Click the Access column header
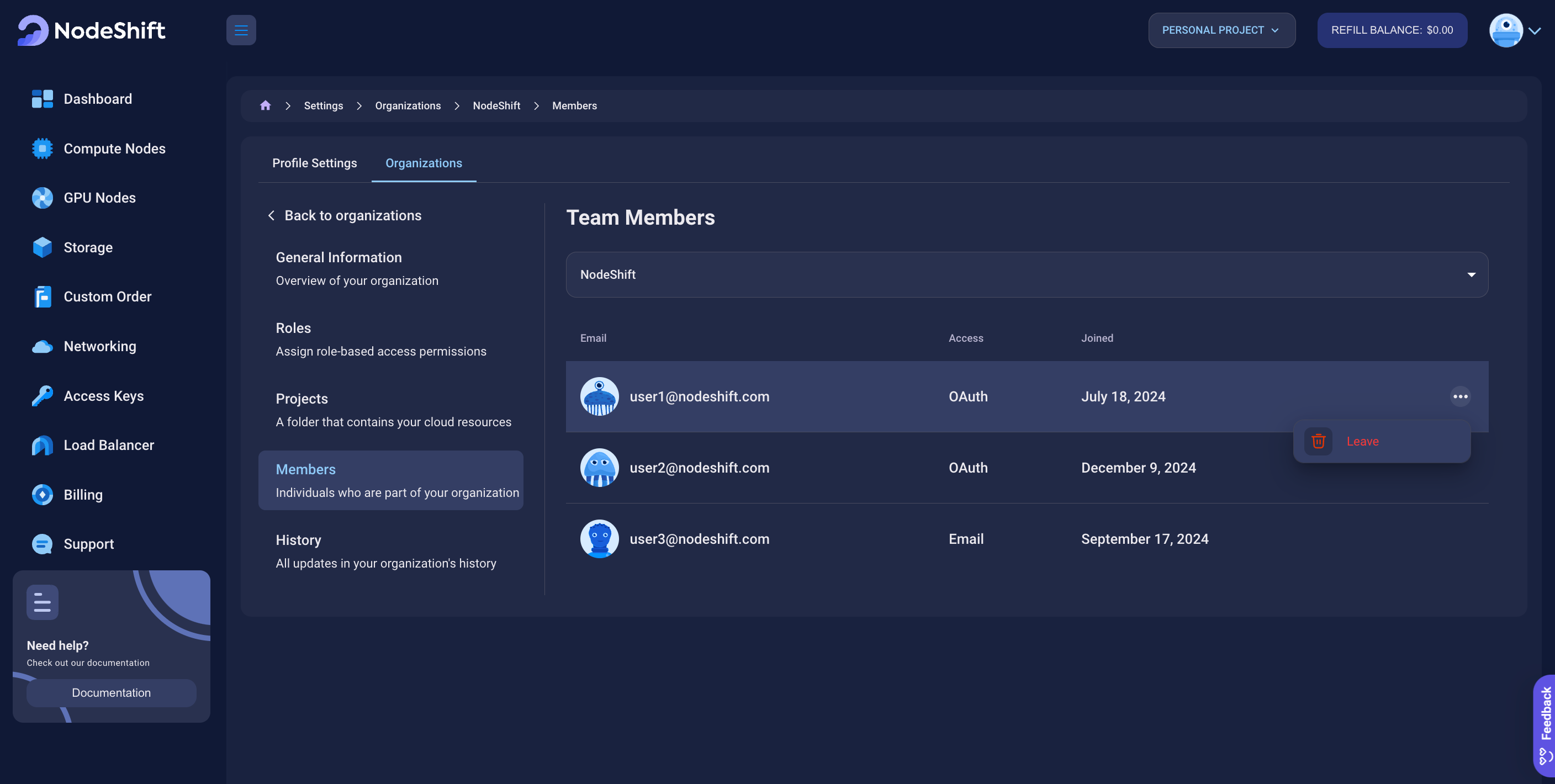The image size is (1555, 784). point(966,338)
